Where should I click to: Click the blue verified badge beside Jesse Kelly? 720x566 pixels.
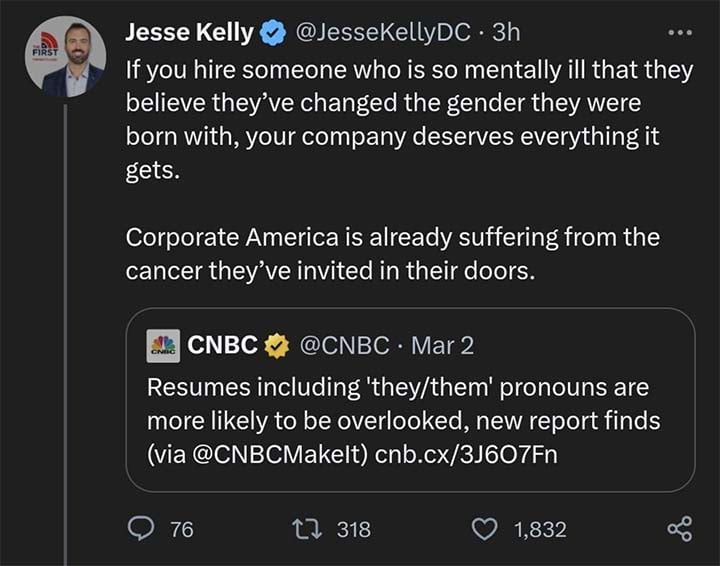coord(271,32)
